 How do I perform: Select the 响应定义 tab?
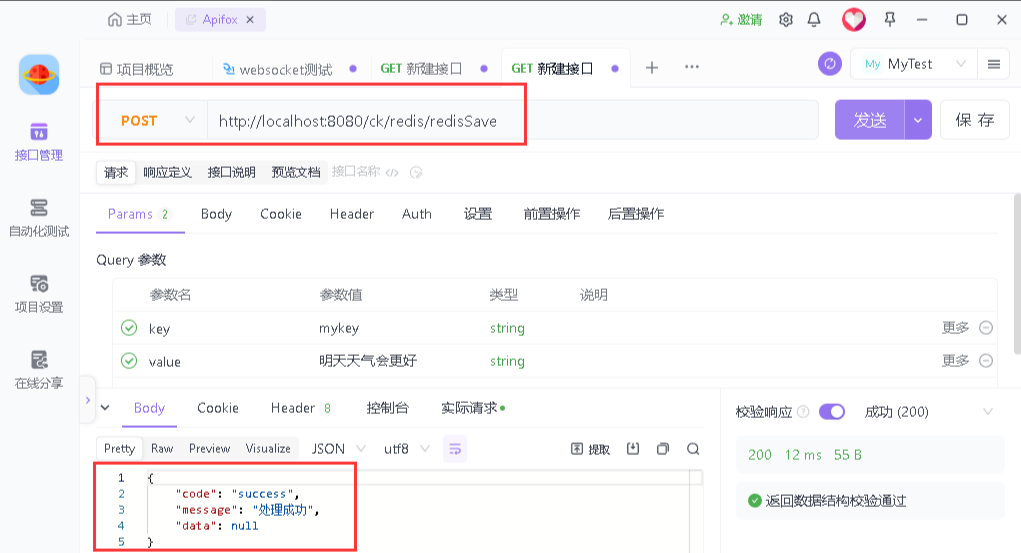[167, 173]
